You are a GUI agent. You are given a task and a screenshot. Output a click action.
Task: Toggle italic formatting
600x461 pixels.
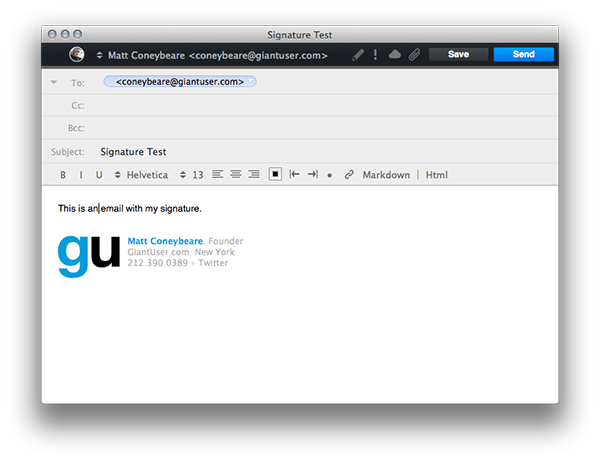(81, 175)
